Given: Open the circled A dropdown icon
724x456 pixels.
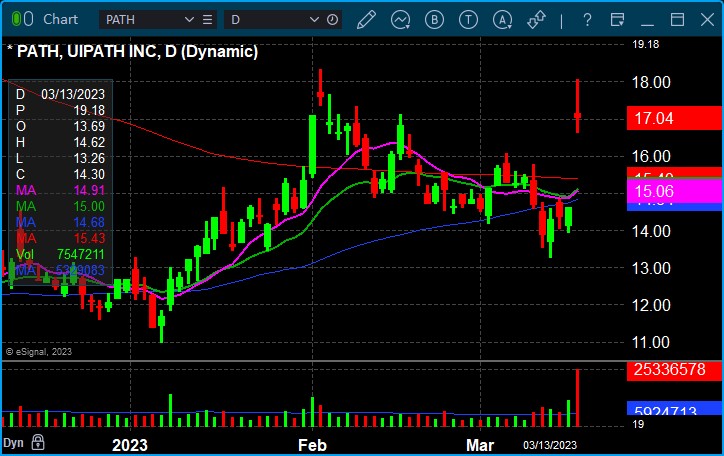Looking at the screenshot, I should coord(502,20).
